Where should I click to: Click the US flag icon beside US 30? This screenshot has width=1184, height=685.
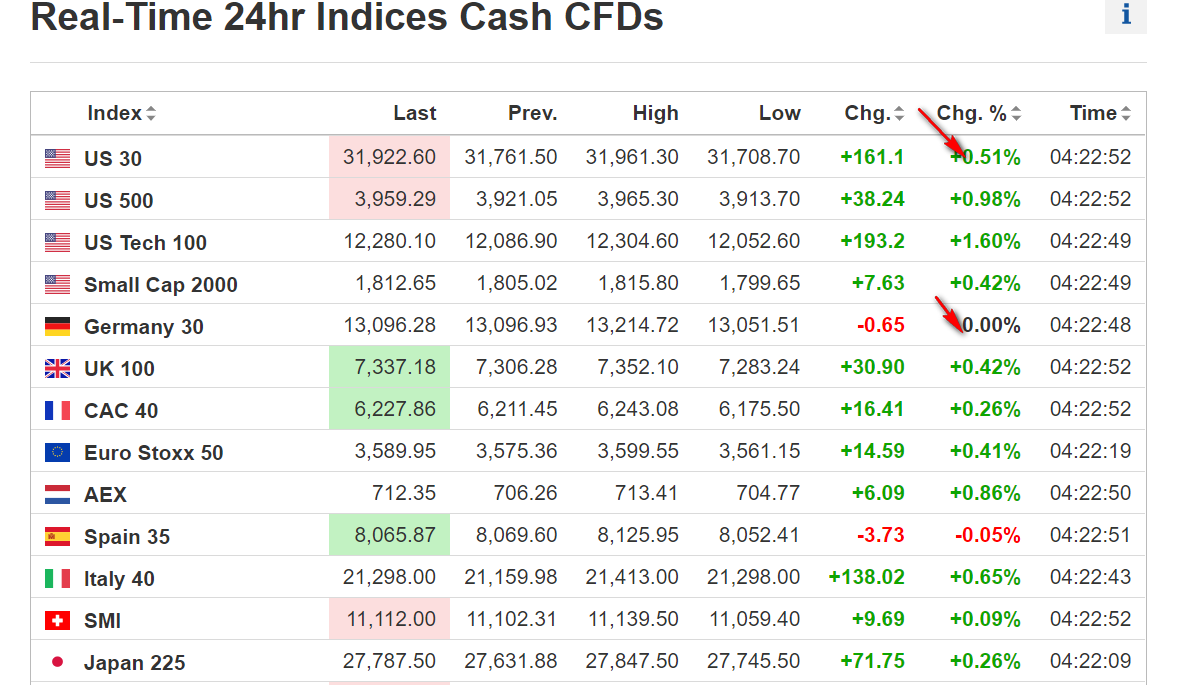58,158
